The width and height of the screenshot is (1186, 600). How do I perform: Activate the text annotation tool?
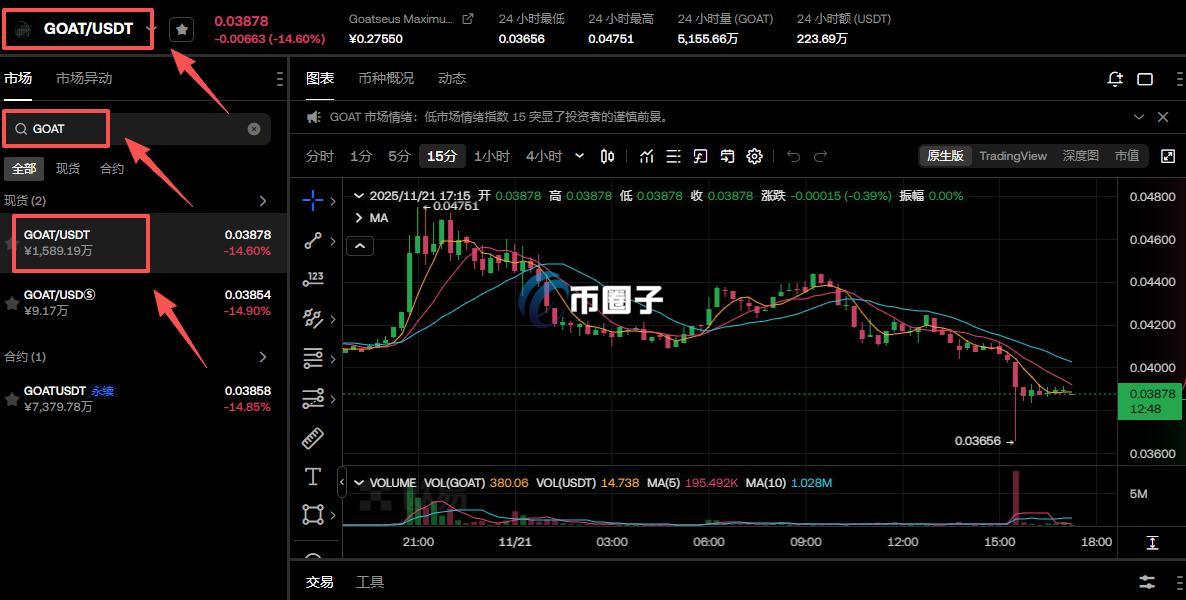click(313, 476)
